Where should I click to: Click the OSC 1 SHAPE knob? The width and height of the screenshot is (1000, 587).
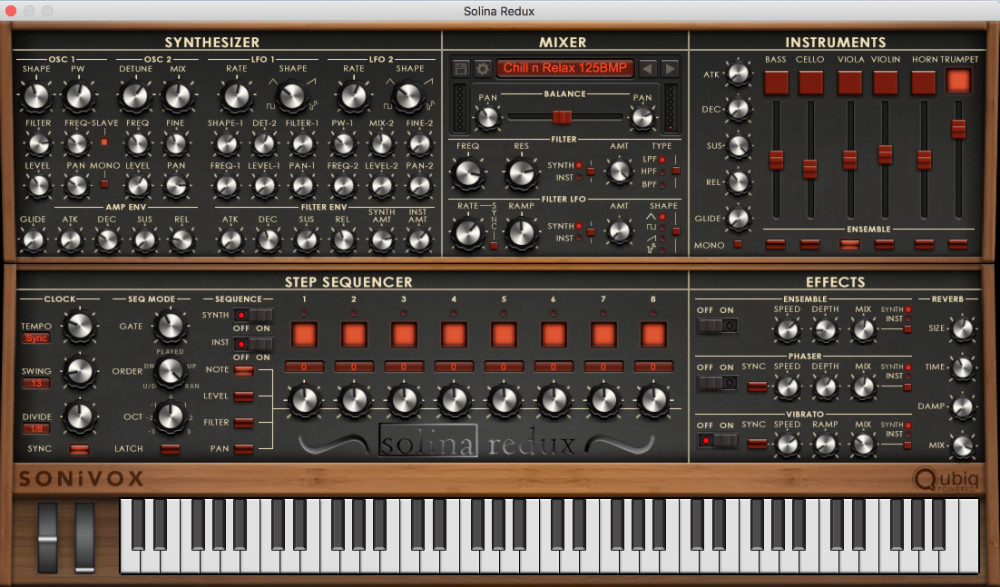(36, 96)
